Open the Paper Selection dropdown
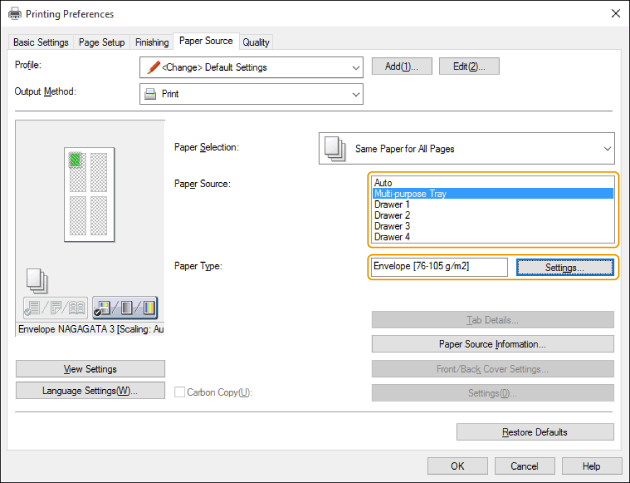The height and width of the screenshot is (483, 630). 606,148
